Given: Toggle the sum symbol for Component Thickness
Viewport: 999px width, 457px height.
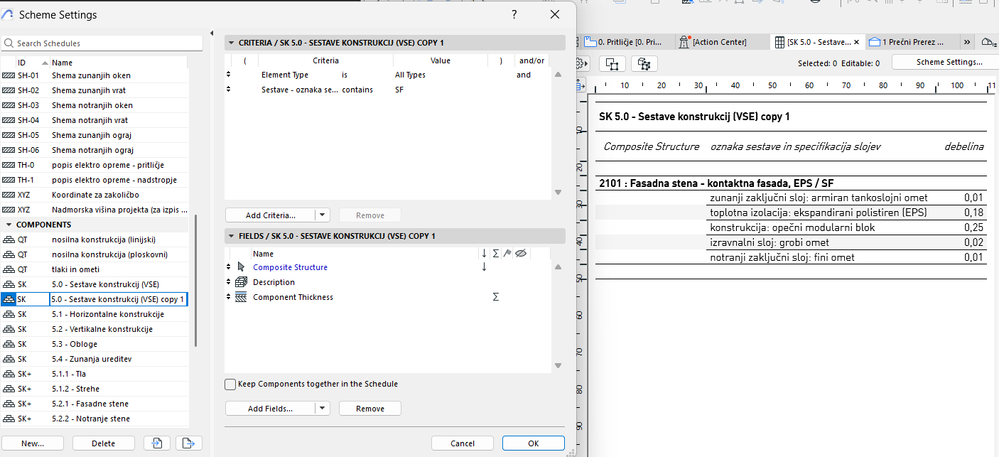Looking at the screenshot, I should point(496,297).
